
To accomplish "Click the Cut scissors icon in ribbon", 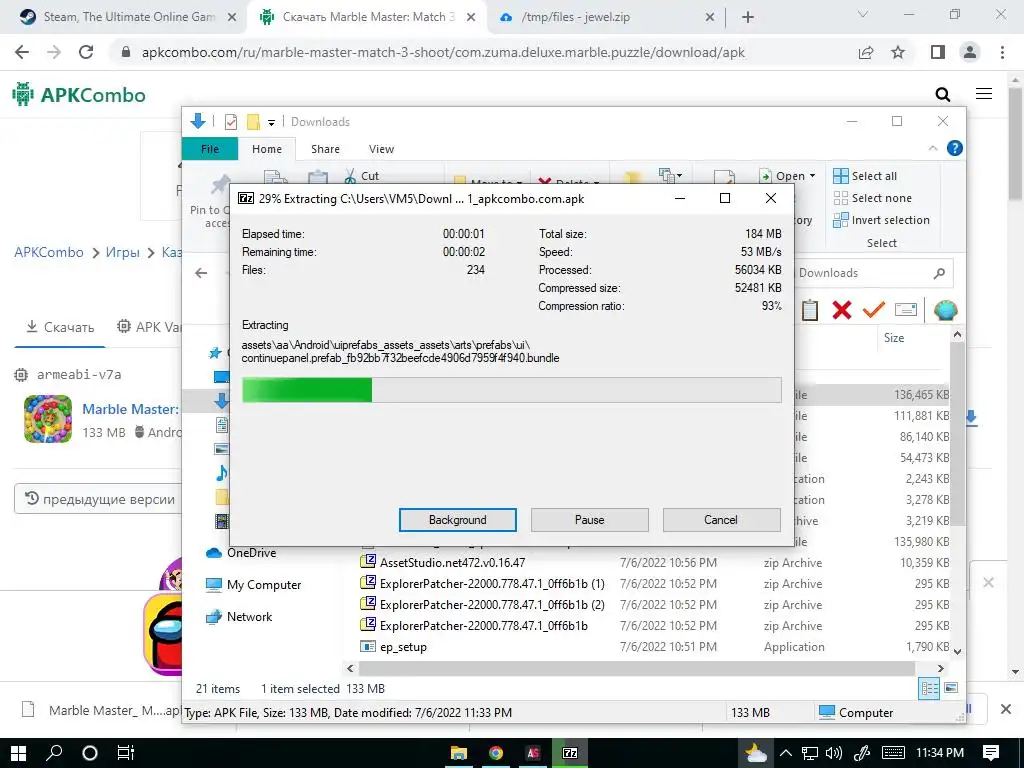I will coord(351,176).
